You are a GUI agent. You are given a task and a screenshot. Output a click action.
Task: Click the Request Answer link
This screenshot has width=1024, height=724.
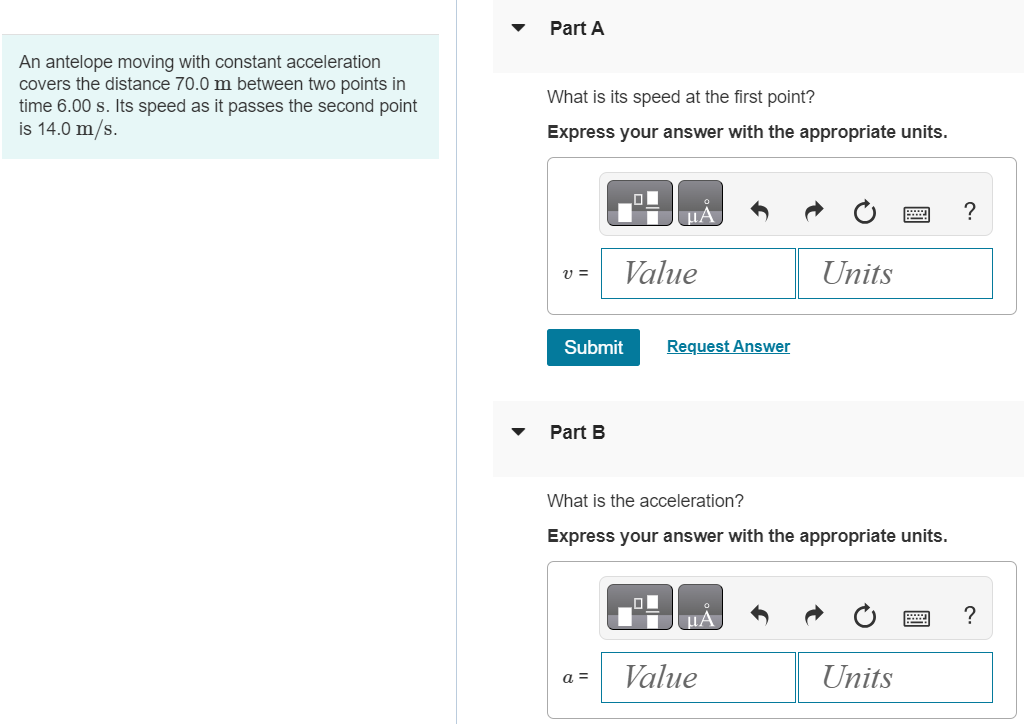click(x=728, y=347)
